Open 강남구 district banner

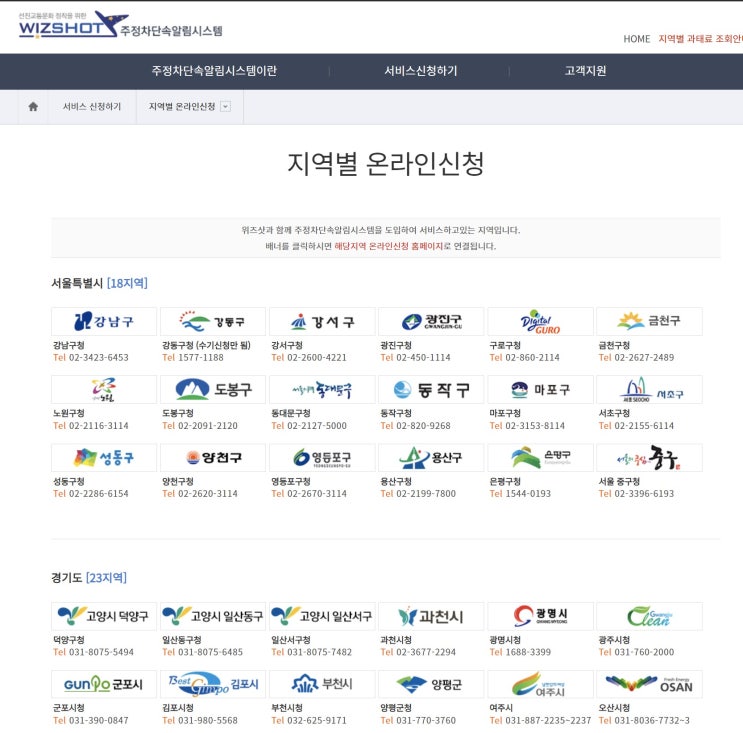pos(104,322)
